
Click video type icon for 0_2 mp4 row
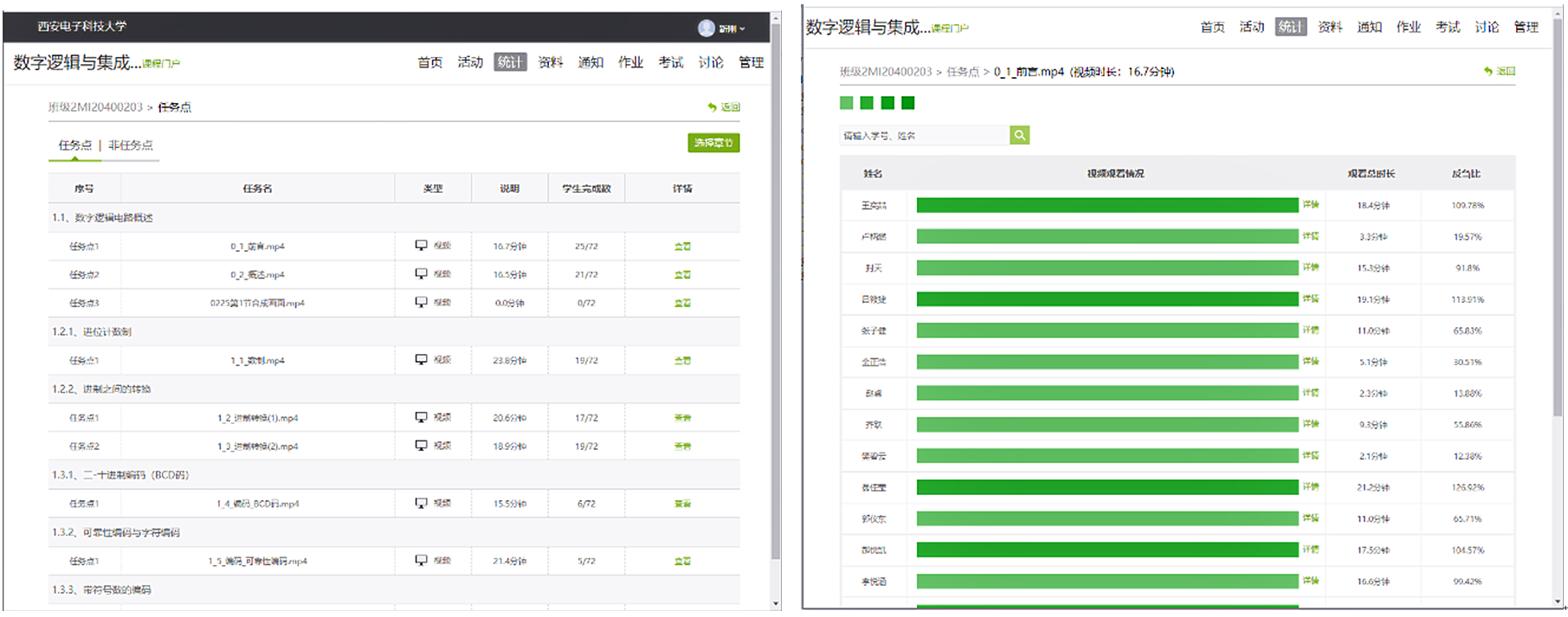point(421,274)
